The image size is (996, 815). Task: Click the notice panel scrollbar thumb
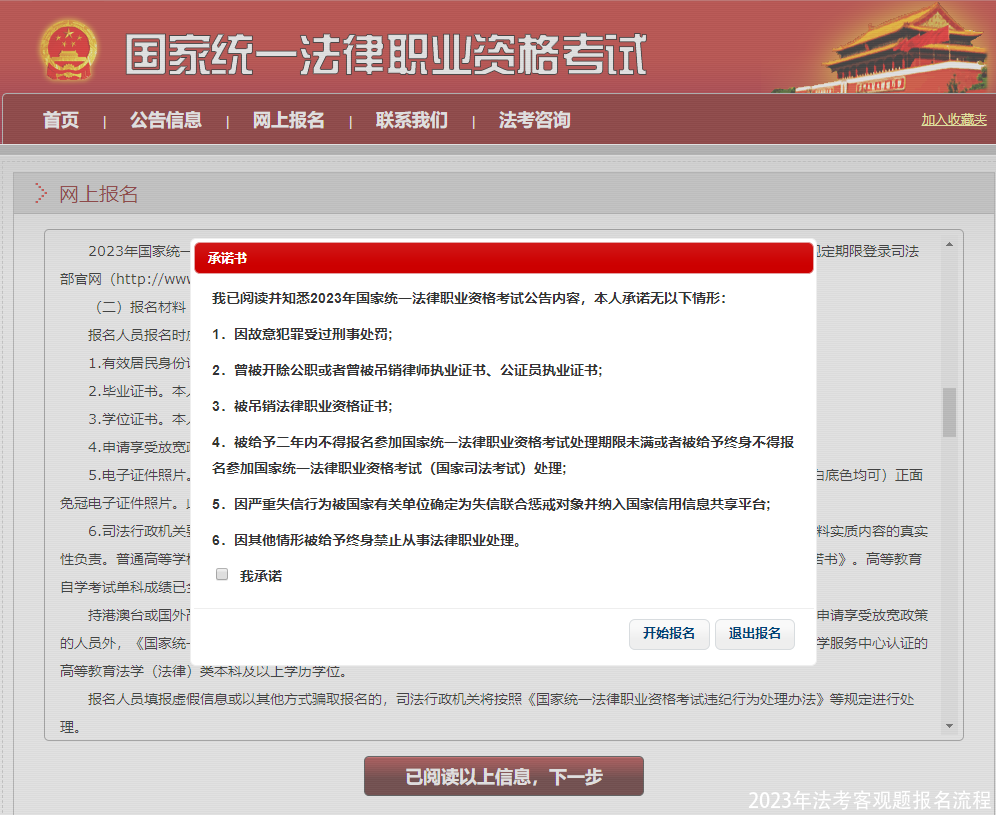click(x=949, y=412)
